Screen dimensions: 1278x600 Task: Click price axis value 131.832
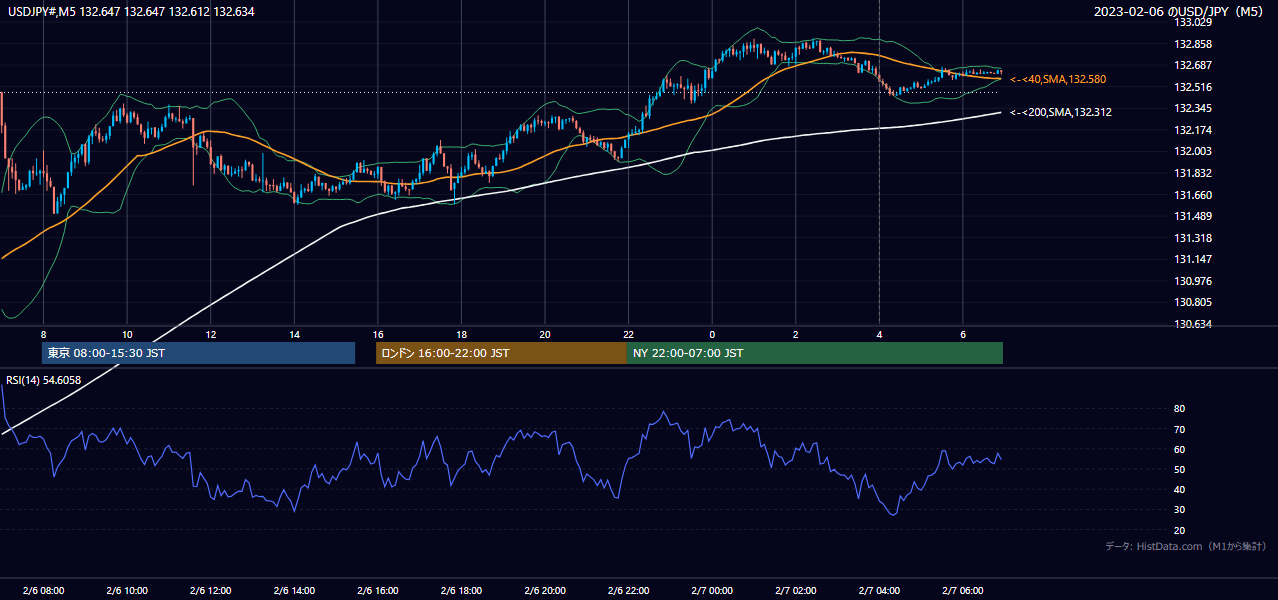point(1195,173)
